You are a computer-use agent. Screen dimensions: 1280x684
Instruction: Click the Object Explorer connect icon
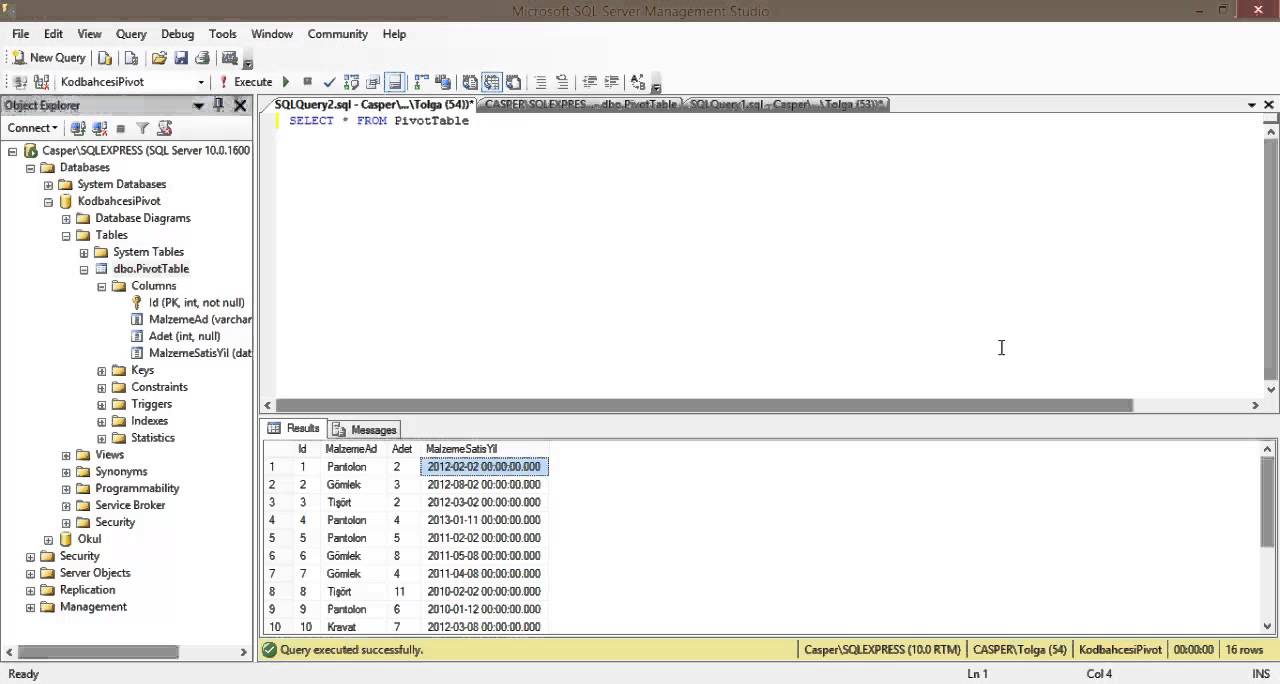point(77,128)
